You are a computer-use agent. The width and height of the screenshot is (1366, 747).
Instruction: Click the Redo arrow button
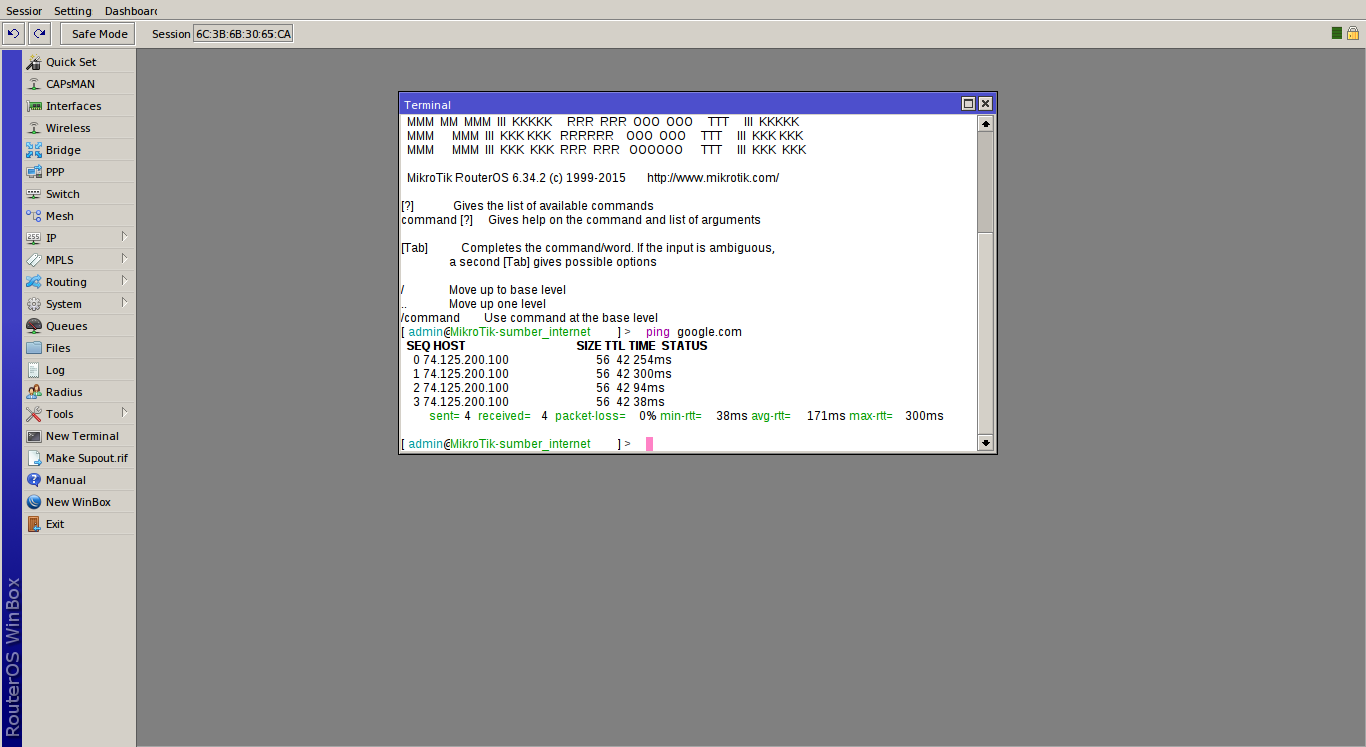[39, 34]
